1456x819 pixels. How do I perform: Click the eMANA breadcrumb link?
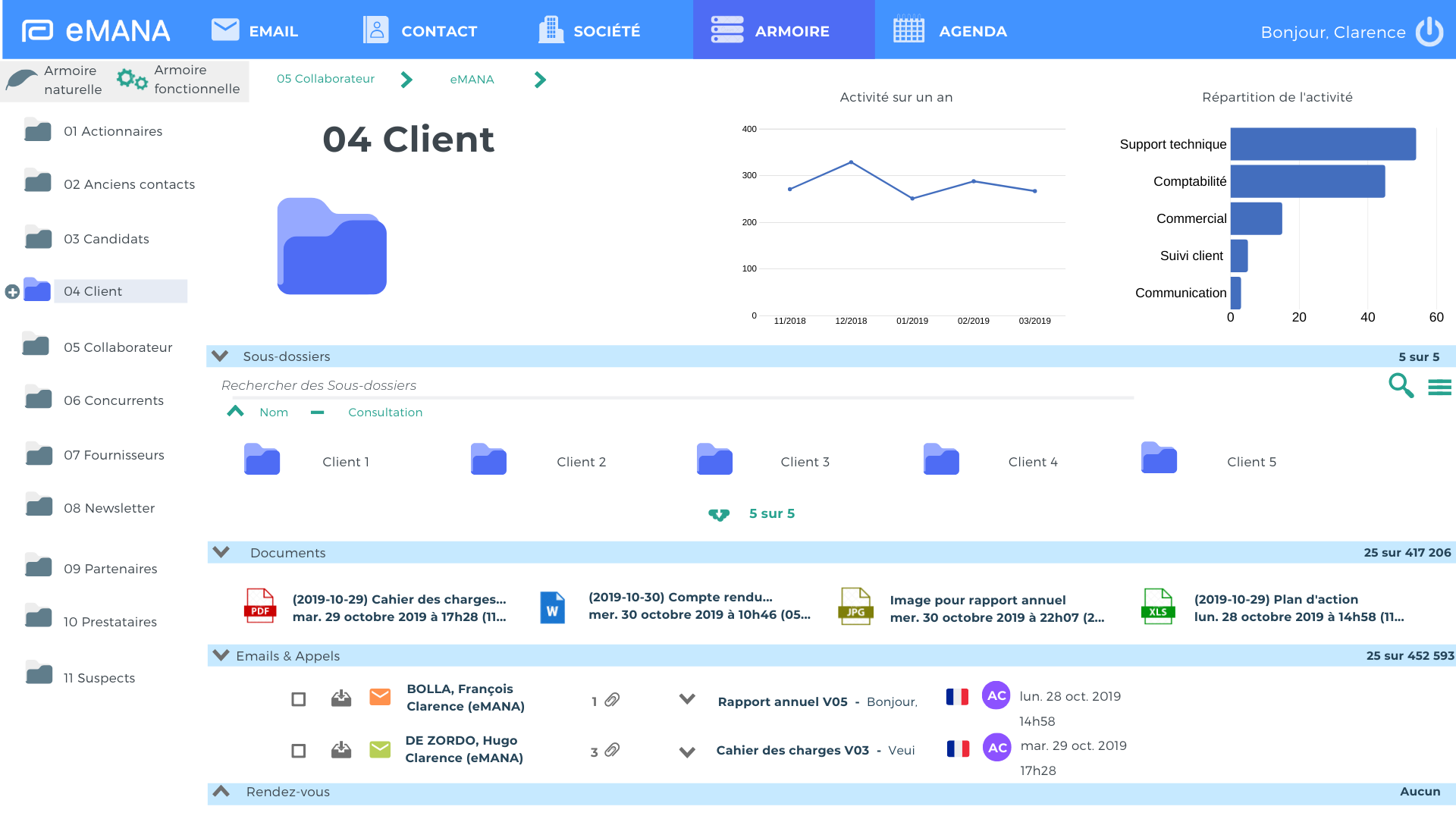pos(472,79)
